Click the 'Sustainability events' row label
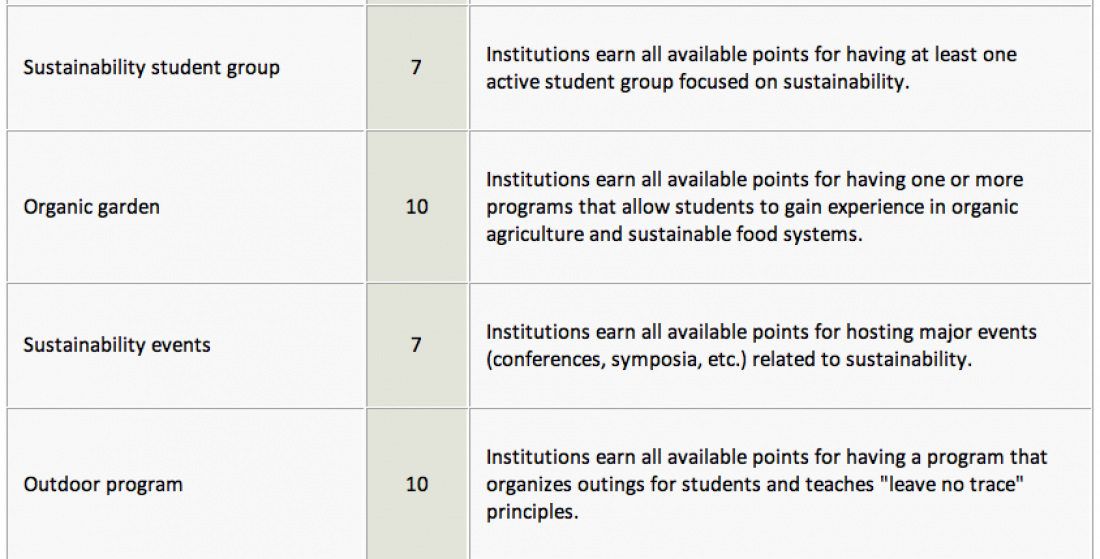This screenshot has height=559, width=1100. pyautogui.click(x=116, y=345)
